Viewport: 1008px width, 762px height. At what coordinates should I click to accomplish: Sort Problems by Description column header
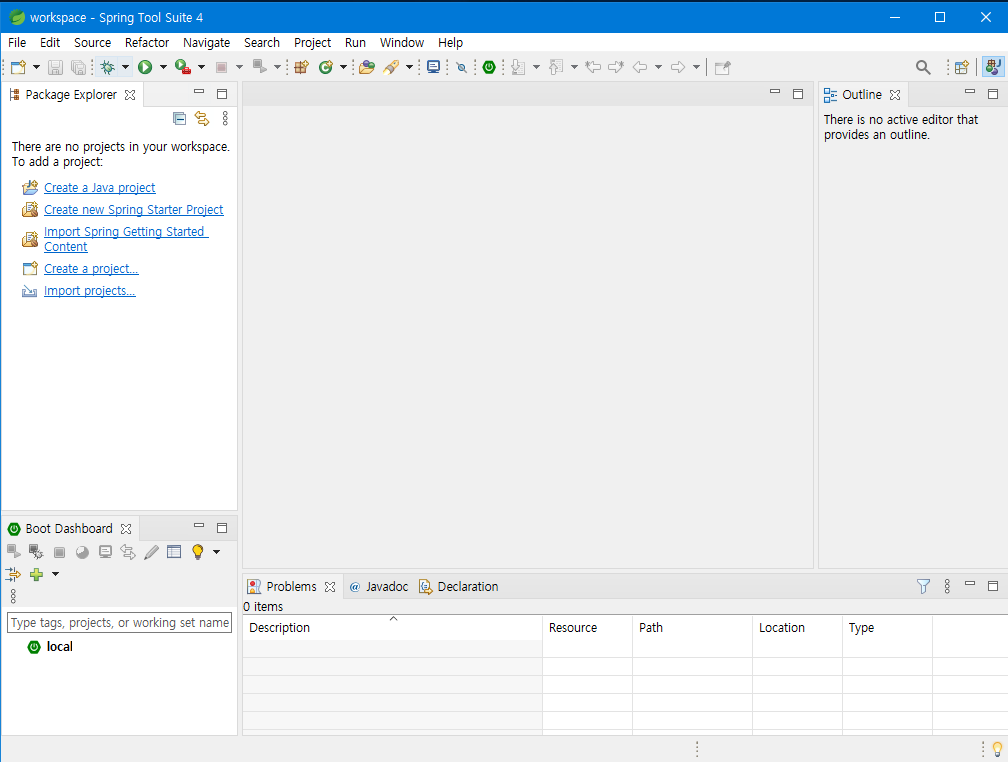pyautogui.click(x=393, y=628)
